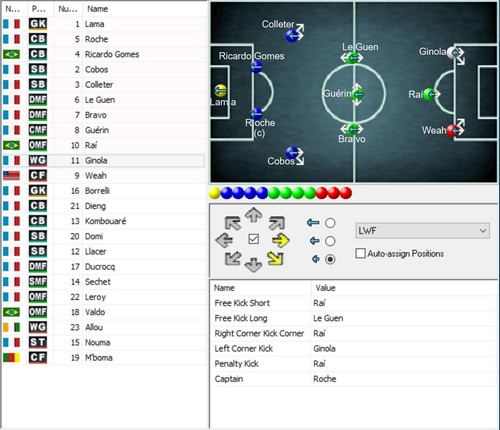The image size is (500, 430).
Task: Click the CF position badge for Weah
Action: click(38, 176)
